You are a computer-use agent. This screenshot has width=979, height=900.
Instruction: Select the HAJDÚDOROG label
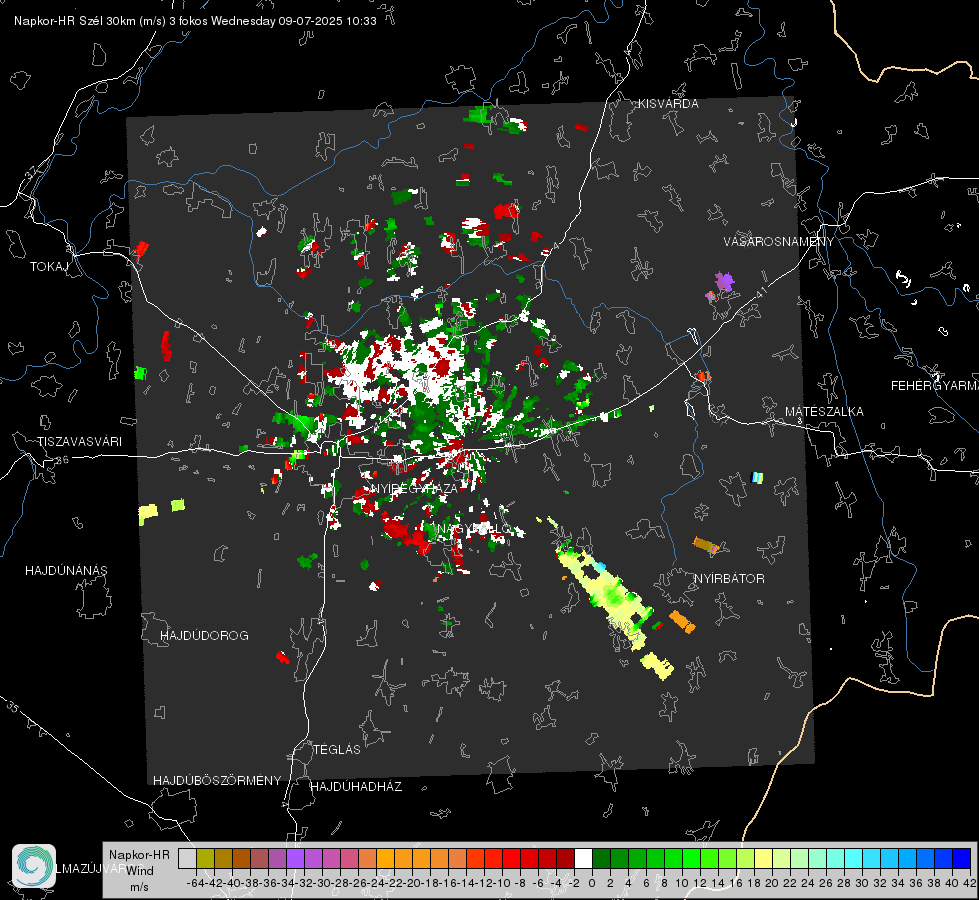coord(204,636)
